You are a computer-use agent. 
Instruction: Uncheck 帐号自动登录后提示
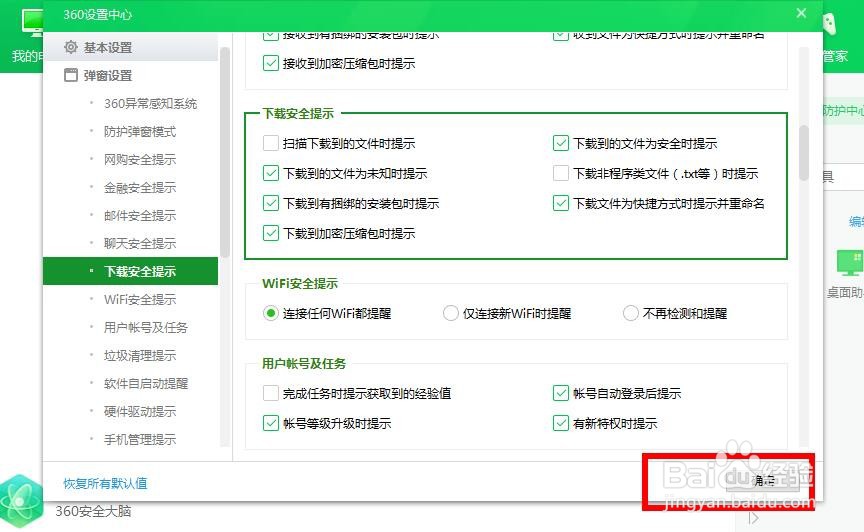[560, 394]
